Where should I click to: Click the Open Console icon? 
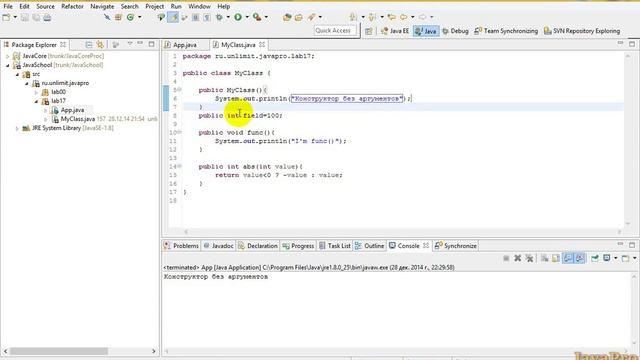[625, 258]
